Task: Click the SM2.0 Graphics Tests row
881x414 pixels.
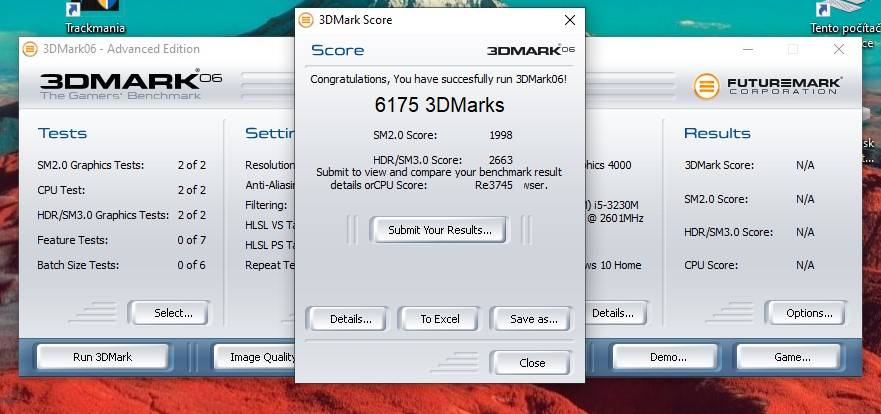Action: coord(121,165)
